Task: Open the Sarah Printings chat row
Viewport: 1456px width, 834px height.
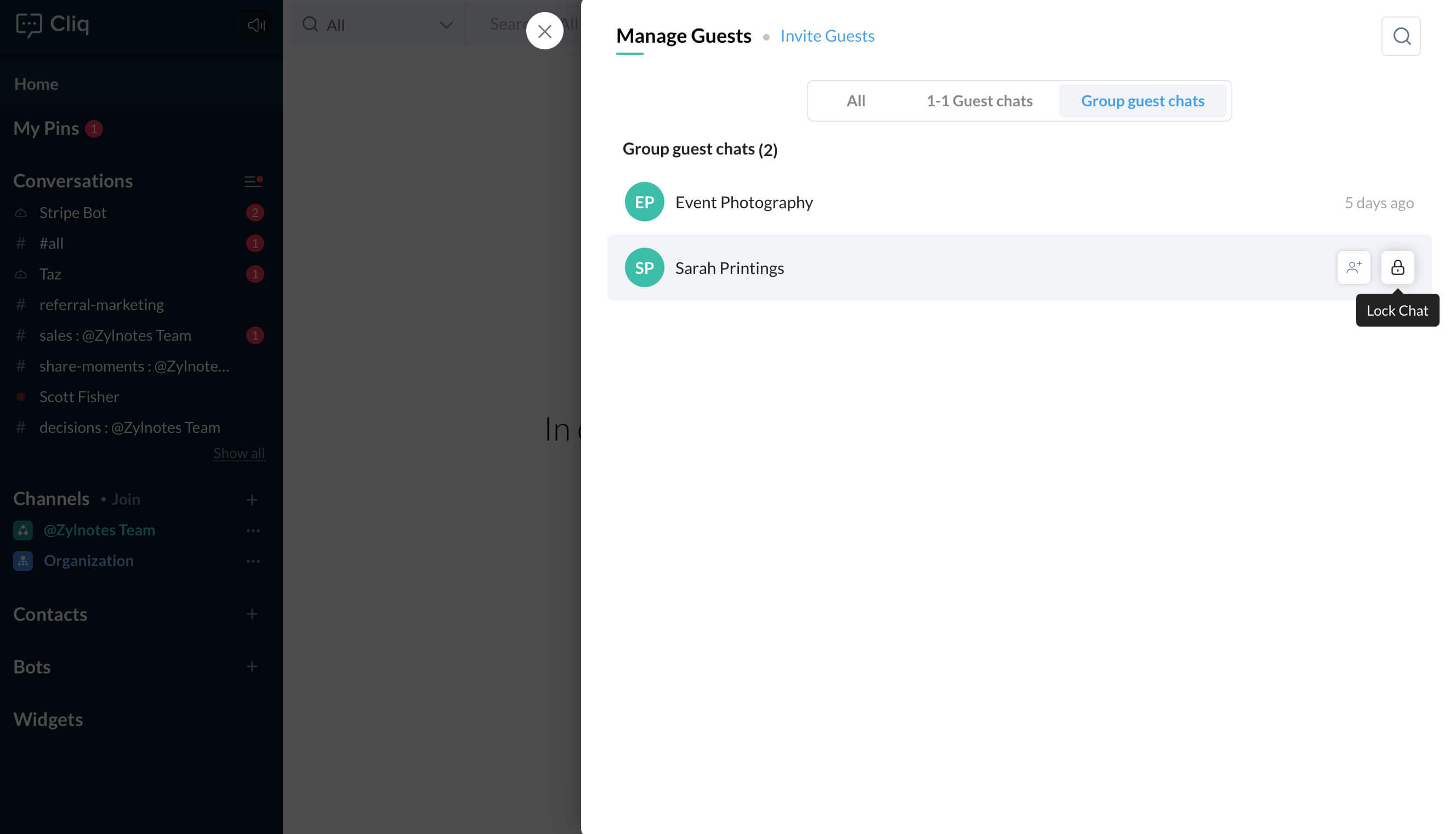Action: [x=1019, y=267]
